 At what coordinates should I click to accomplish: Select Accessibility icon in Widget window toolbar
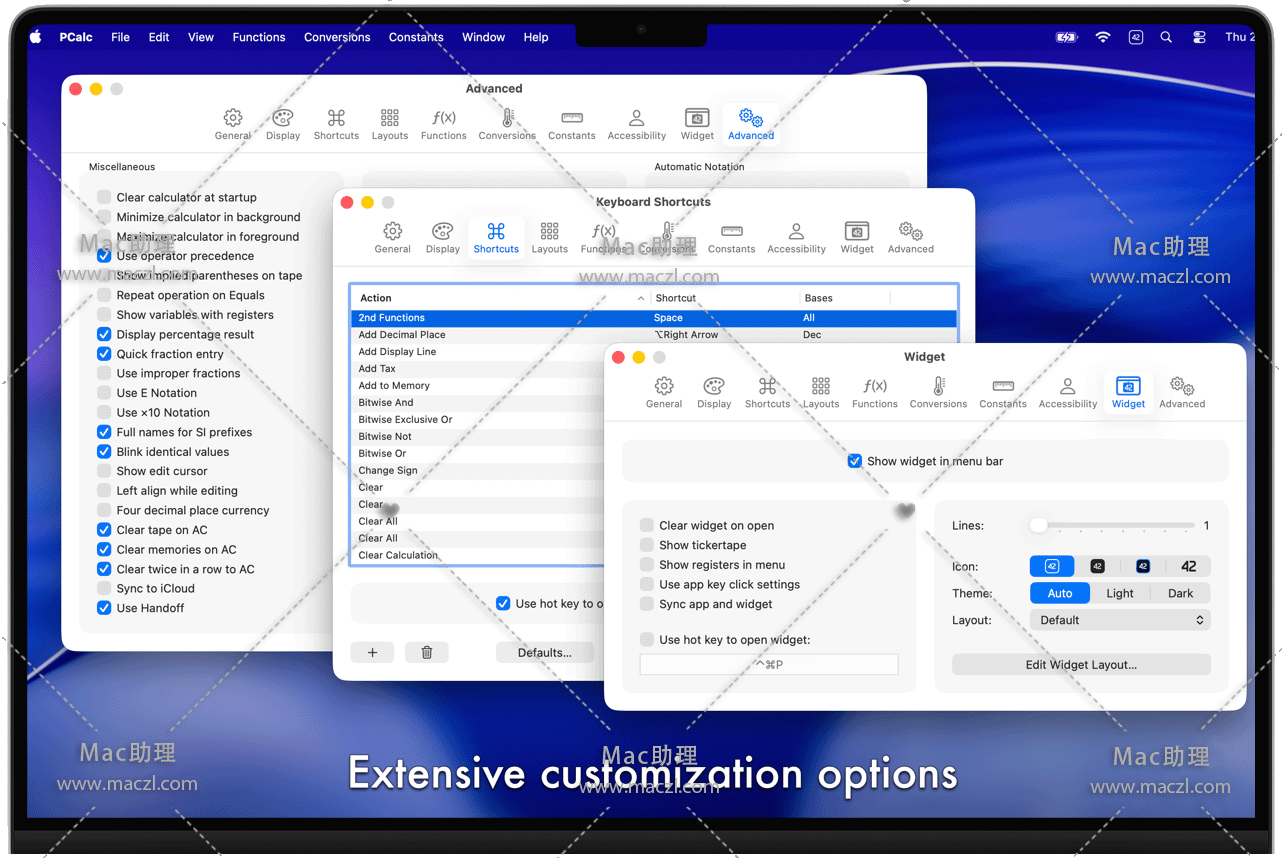tap(1067, 392)
